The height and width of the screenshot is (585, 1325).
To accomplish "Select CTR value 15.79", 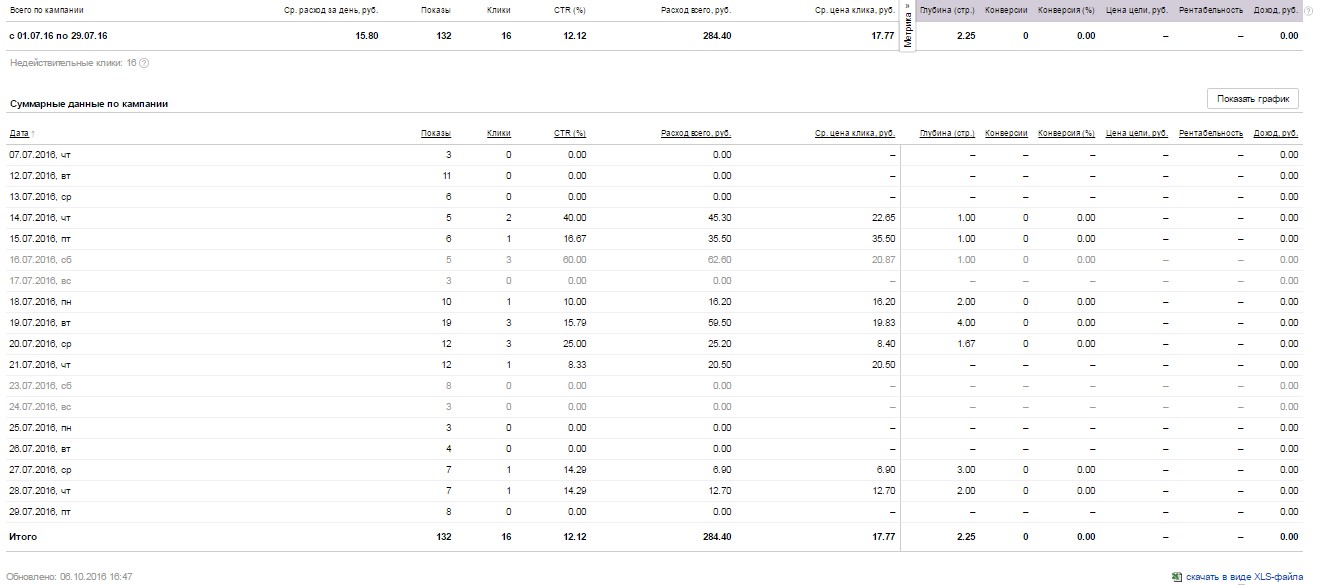I will pyautogui.click(x=575, y=323).
